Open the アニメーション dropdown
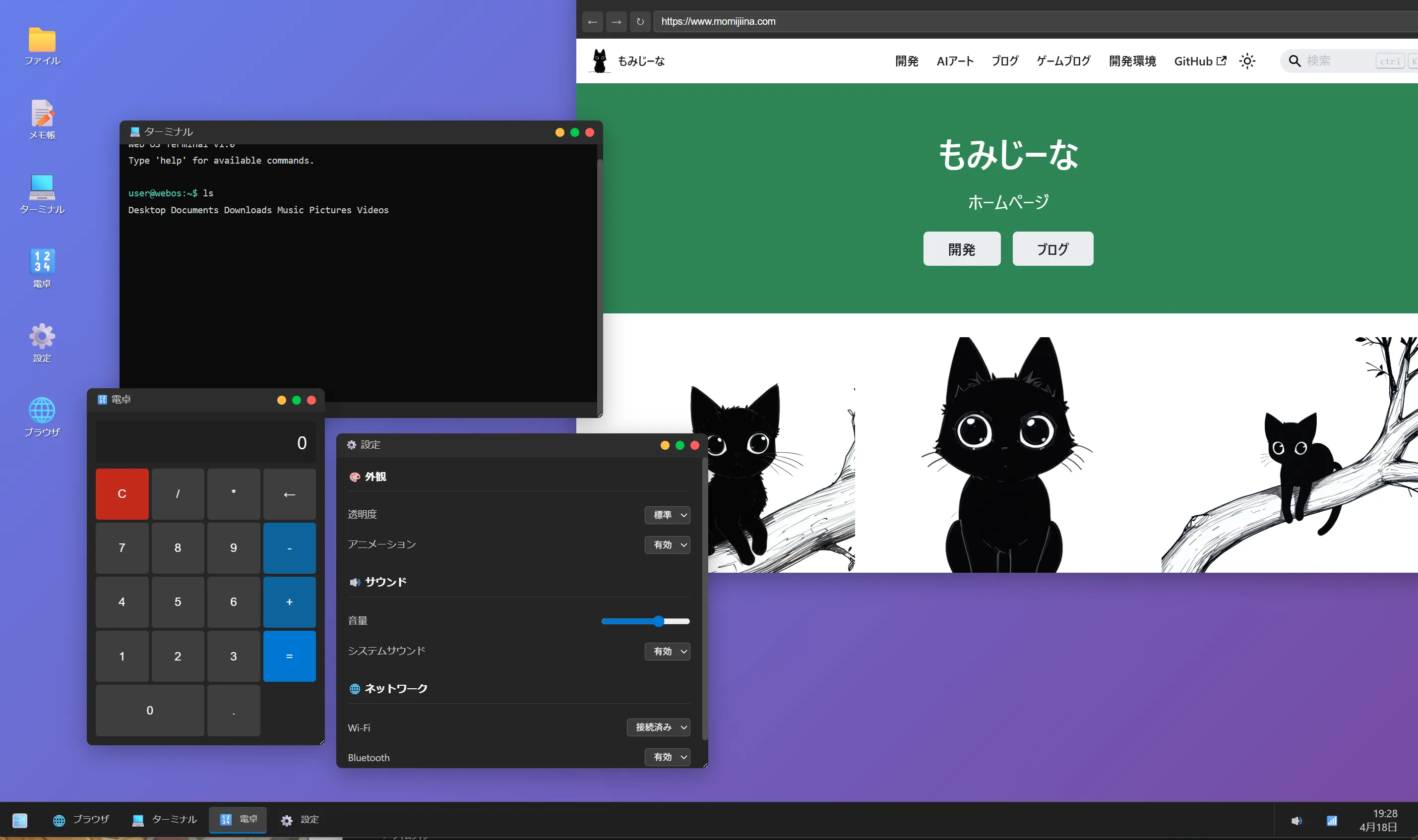 pos(667,544)
